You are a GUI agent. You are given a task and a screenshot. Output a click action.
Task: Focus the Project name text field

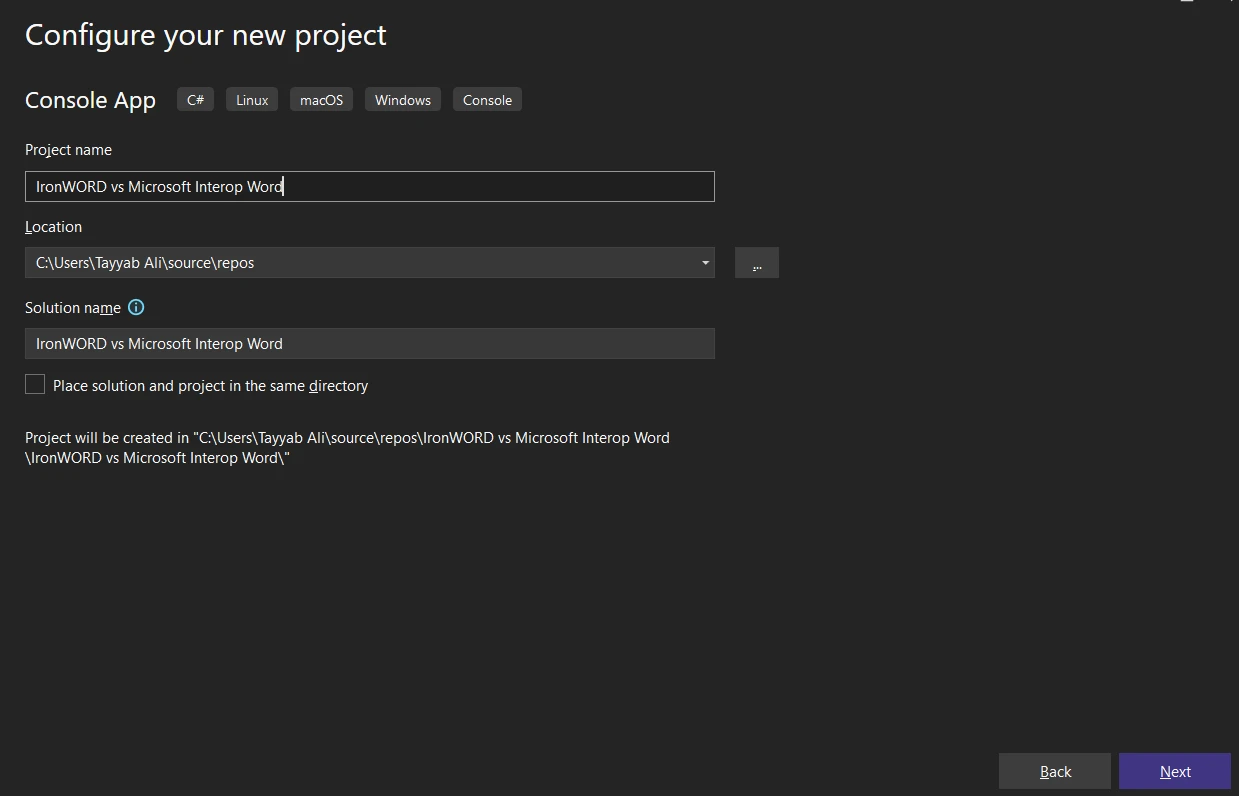tap(369, 187)
